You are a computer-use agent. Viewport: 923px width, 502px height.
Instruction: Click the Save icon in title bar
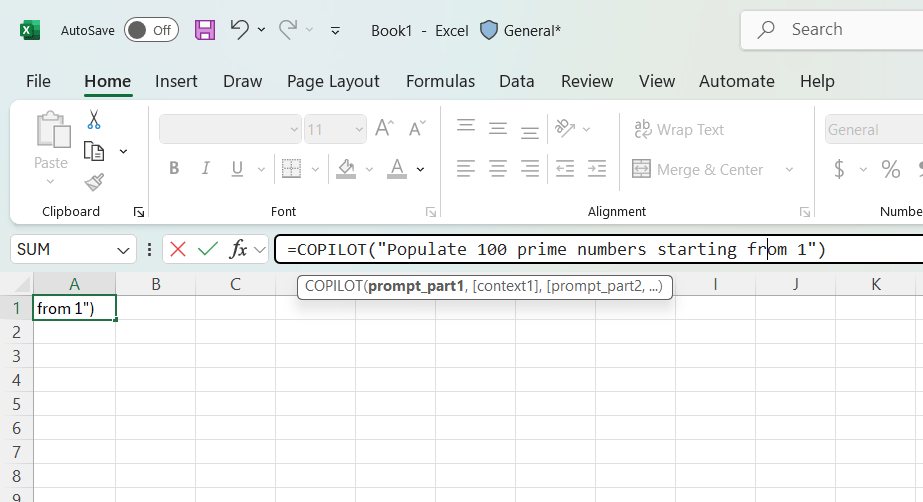205,30
